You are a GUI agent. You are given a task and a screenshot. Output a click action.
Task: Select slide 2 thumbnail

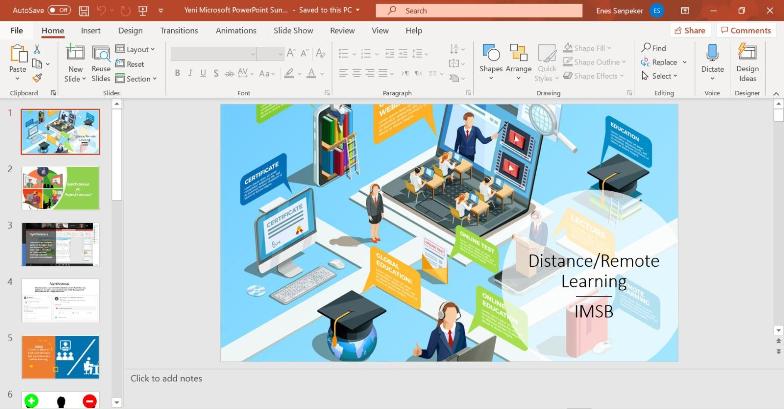click(x=60, y=187)
